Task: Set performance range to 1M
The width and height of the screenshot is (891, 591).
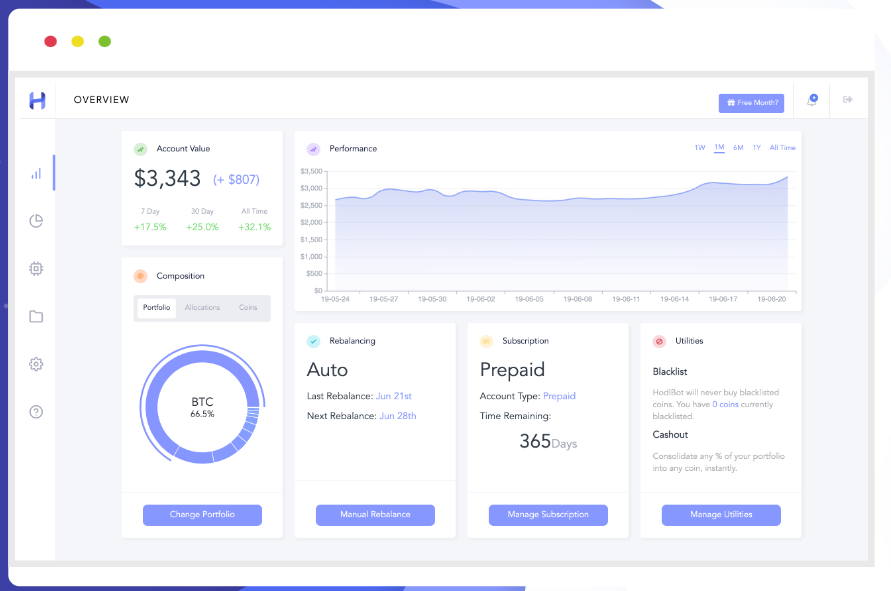Action: click(x=719, y=148)
